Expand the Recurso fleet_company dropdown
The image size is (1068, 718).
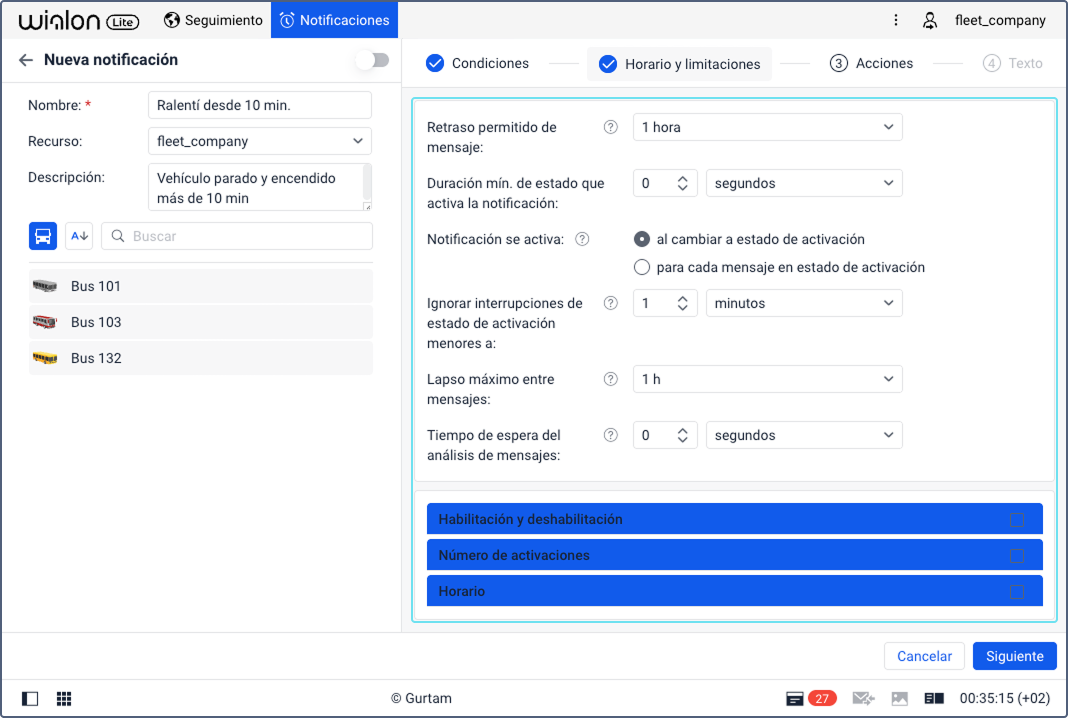click(259, 141)
